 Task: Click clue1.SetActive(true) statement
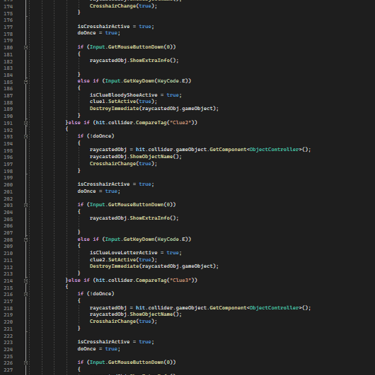123,101
